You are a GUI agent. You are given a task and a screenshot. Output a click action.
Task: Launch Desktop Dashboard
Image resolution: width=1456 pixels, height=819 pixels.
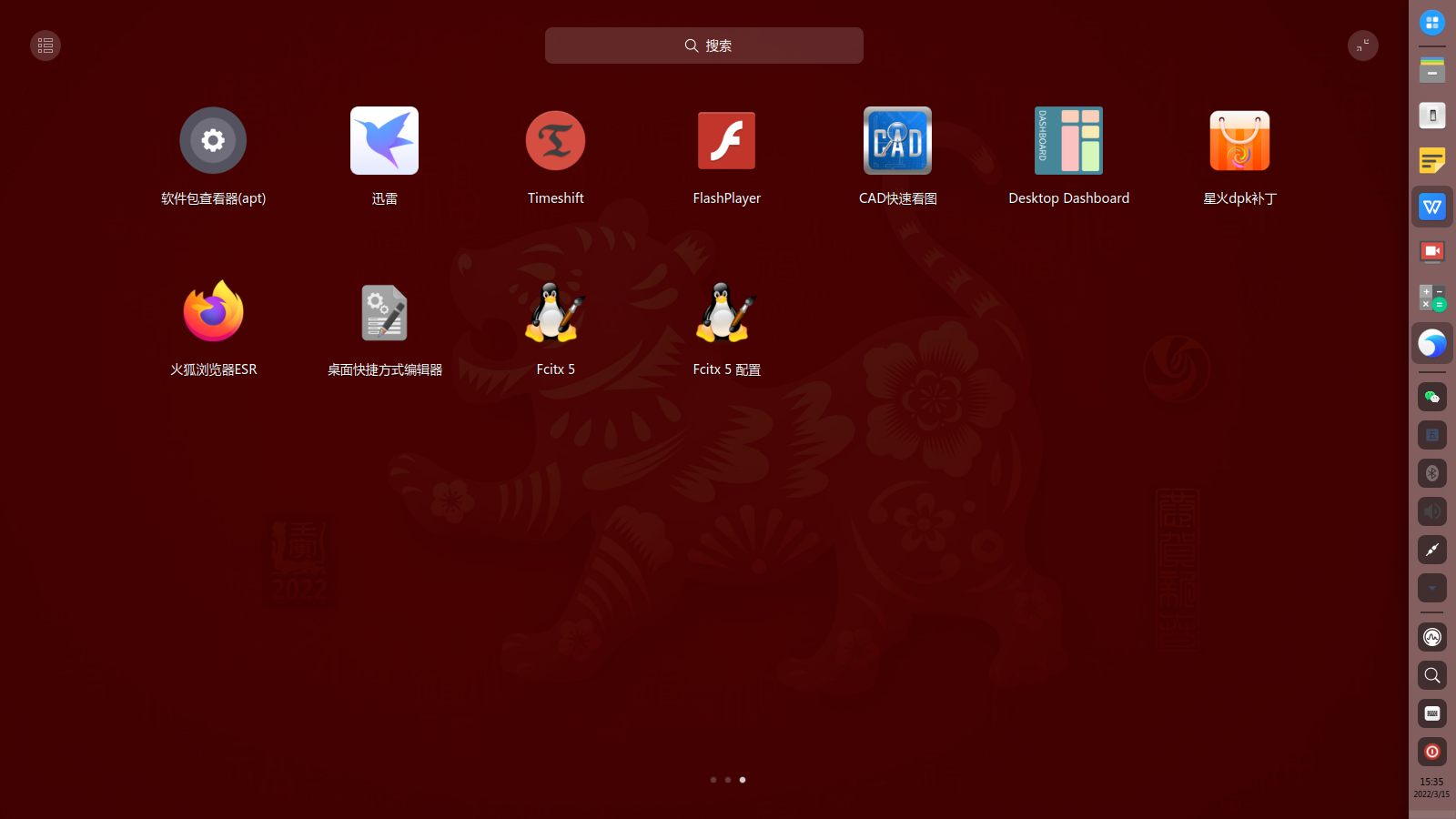1068,140
